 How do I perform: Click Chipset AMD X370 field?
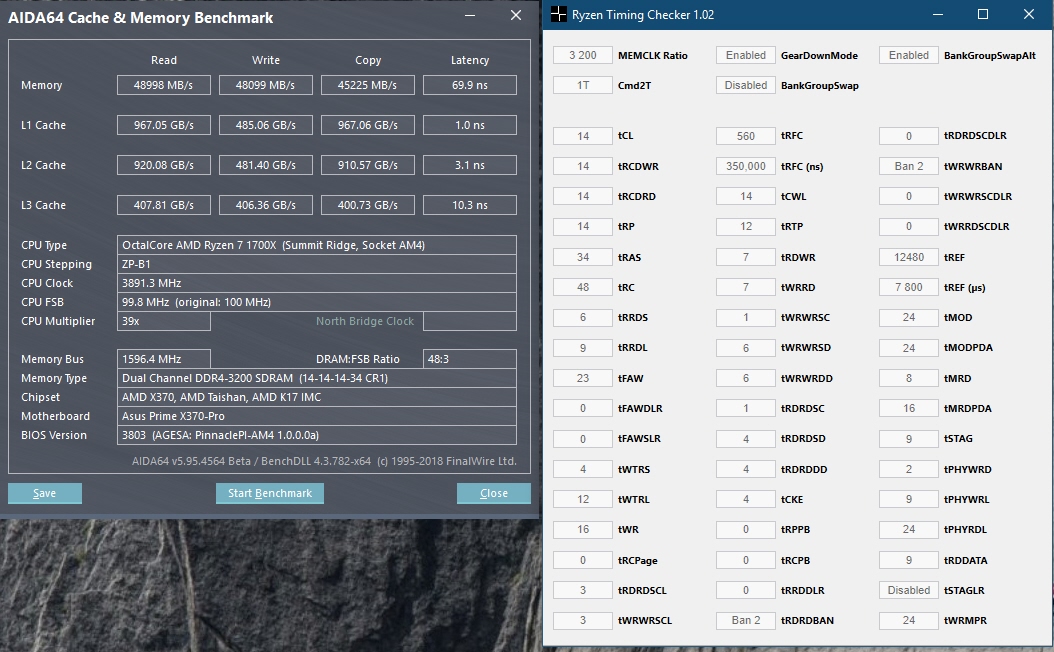point(317,397)
